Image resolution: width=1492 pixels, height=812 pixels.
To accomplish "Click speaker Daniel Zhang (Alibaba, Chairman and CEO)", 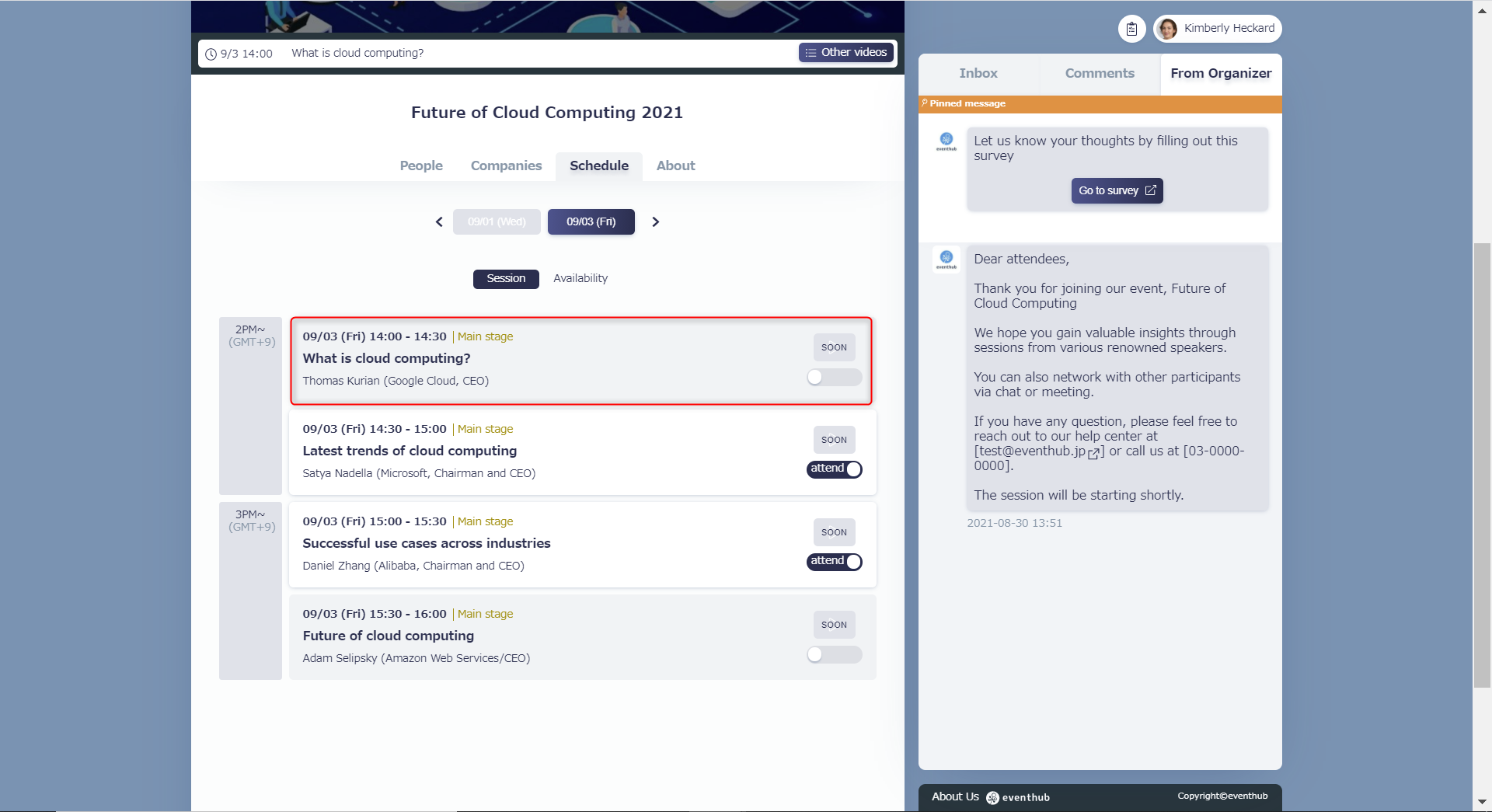I will (x=413, y=566).
